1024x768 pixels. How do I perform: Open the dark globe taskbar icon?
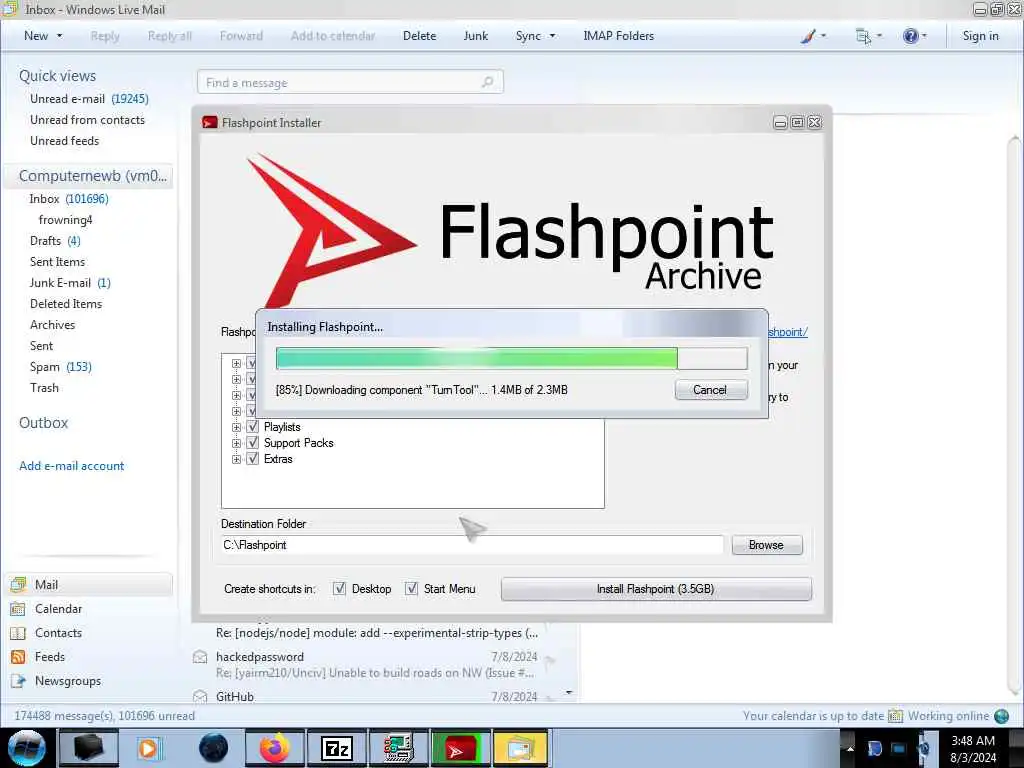[x=213, y=748]
